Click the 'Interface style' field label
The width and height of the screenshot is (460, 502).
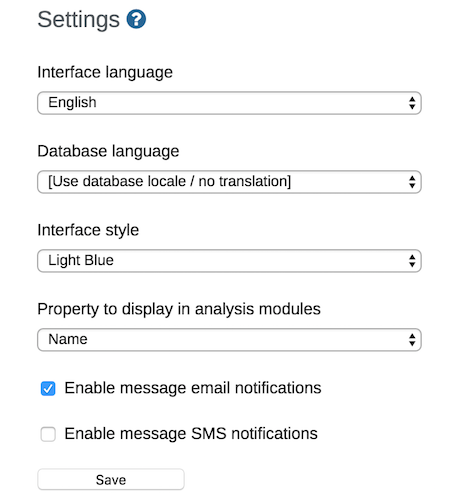[88, 230]
